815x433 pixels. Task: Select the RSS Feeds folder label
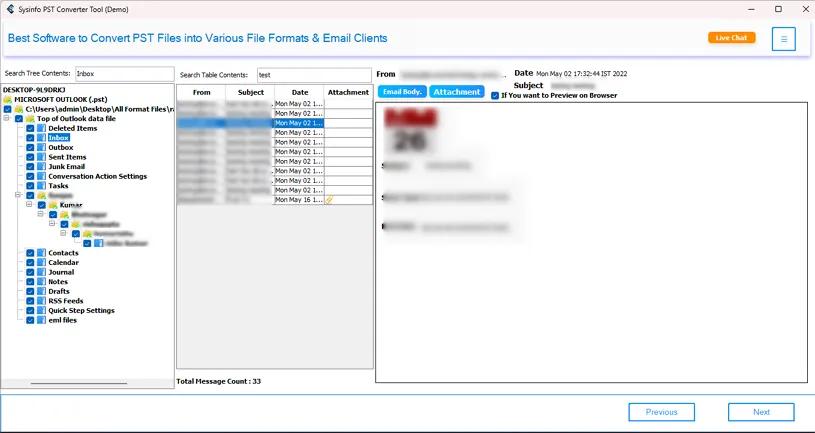pos(65,301)
